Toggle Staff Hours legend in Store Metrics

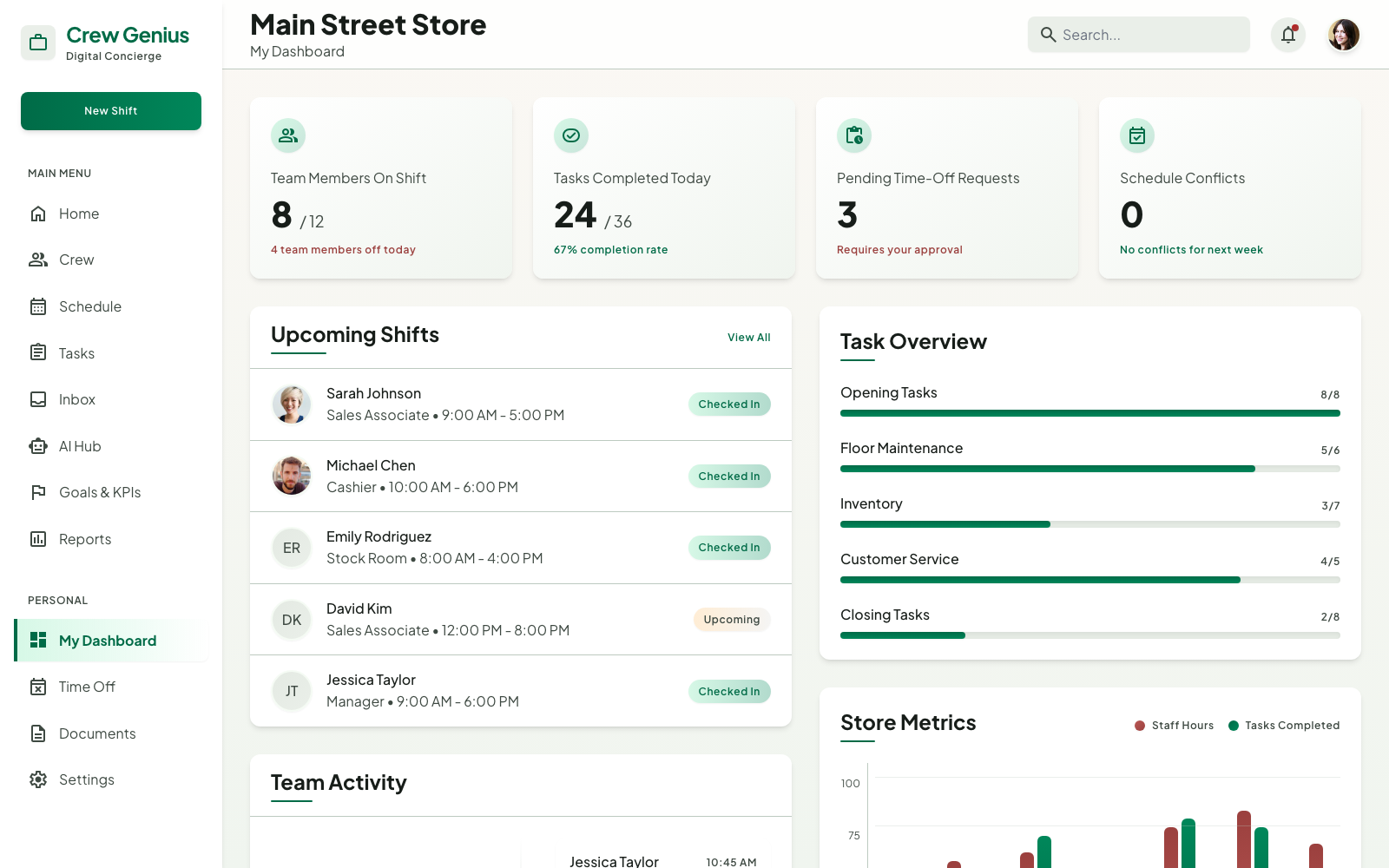[x=1174, y=726]
